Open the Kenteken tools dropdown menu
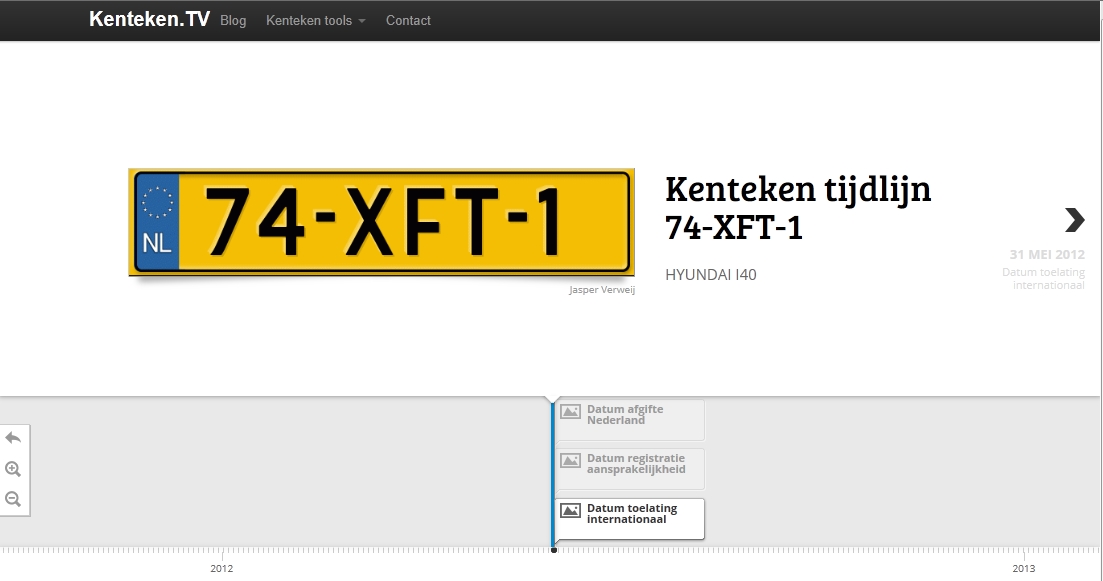Image resolution: width=1103 pixels, height=581 pixels. tap(315, 20)
